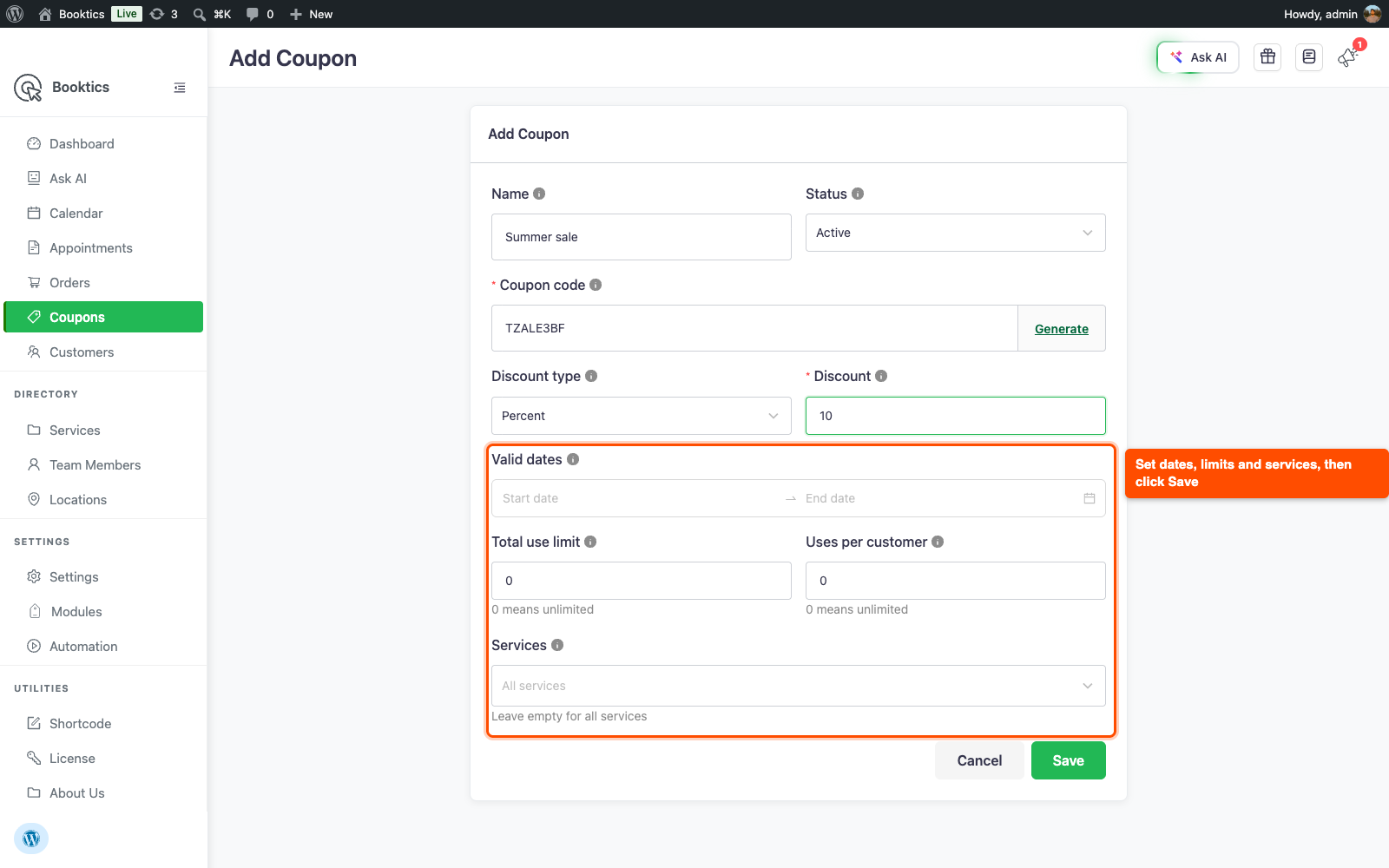Go to Appointments in the sidebar

point(103,248)
